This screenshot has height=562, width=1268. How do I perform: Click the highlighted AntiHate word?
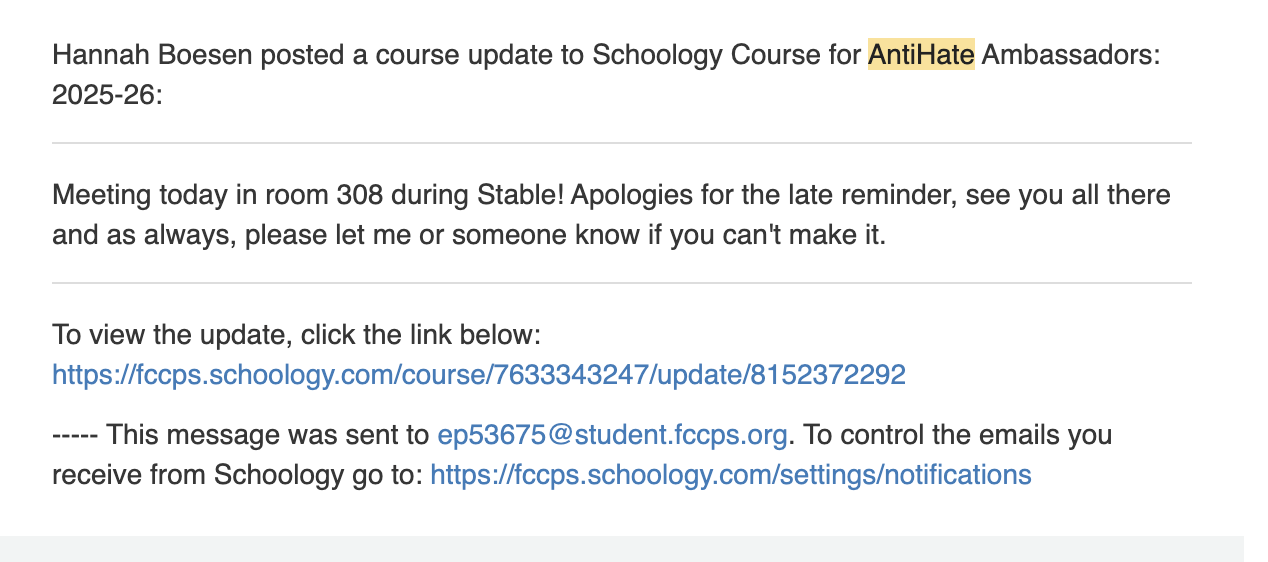pyautogui.click(x=920, y=55)
